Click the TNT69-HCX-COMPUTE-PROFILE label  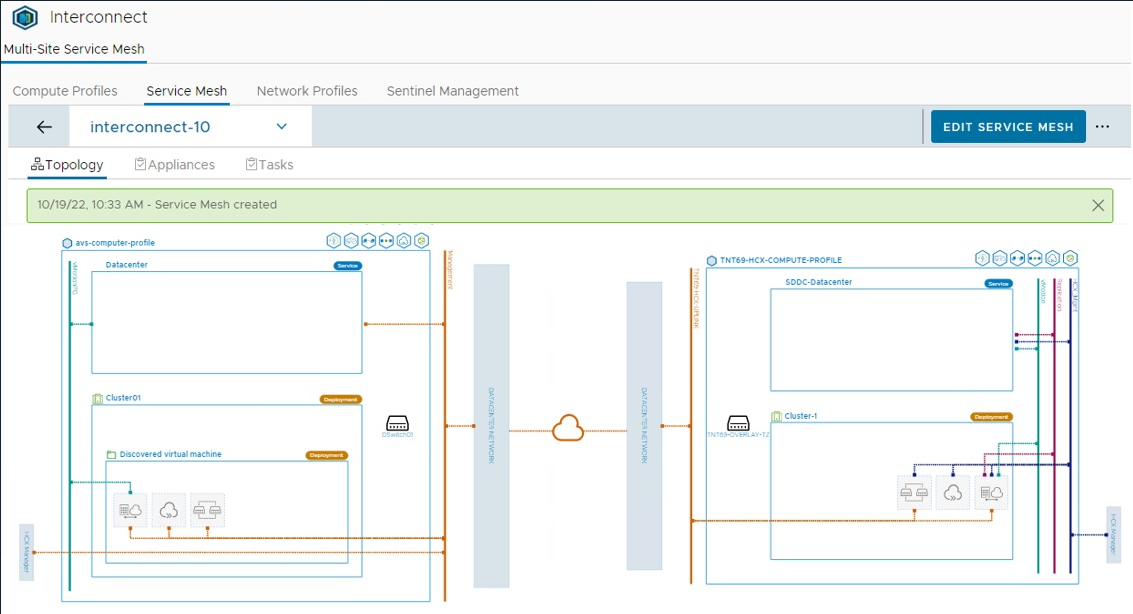[x=780, y=261]
